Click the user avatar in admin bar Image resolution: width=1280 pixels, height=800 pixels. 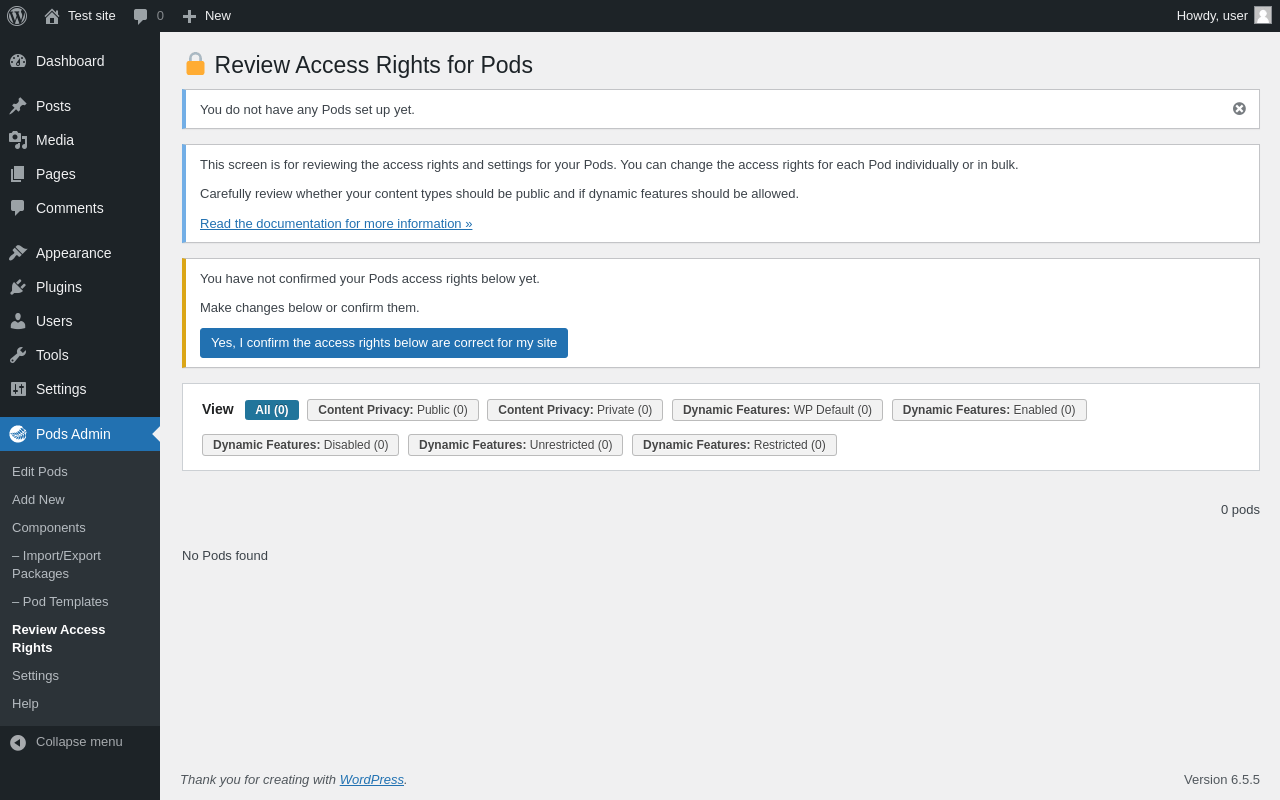1263,15
